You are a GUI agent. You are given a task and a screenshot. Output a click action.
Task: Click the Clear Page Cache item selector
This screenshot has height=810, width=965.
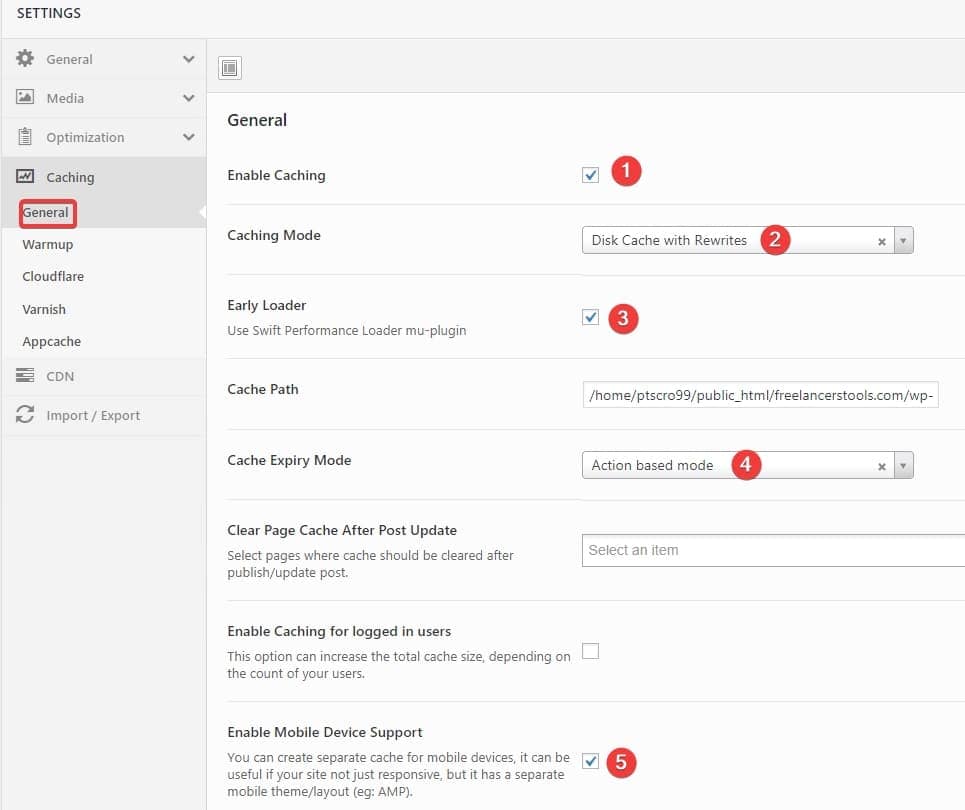770,550
